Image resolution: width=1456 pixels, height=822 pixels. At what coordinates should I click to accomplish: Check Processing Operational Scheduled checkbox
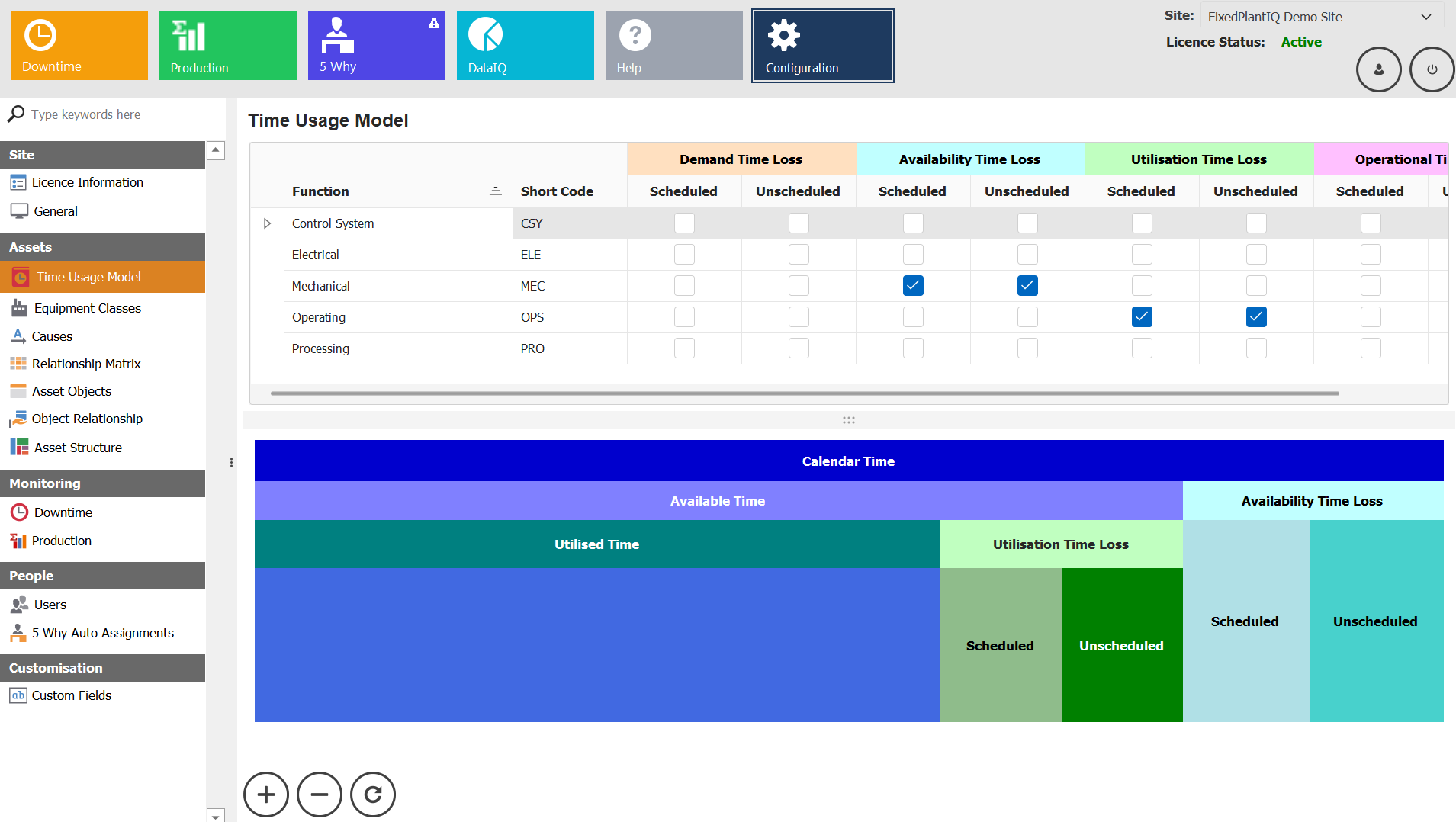1371,348
